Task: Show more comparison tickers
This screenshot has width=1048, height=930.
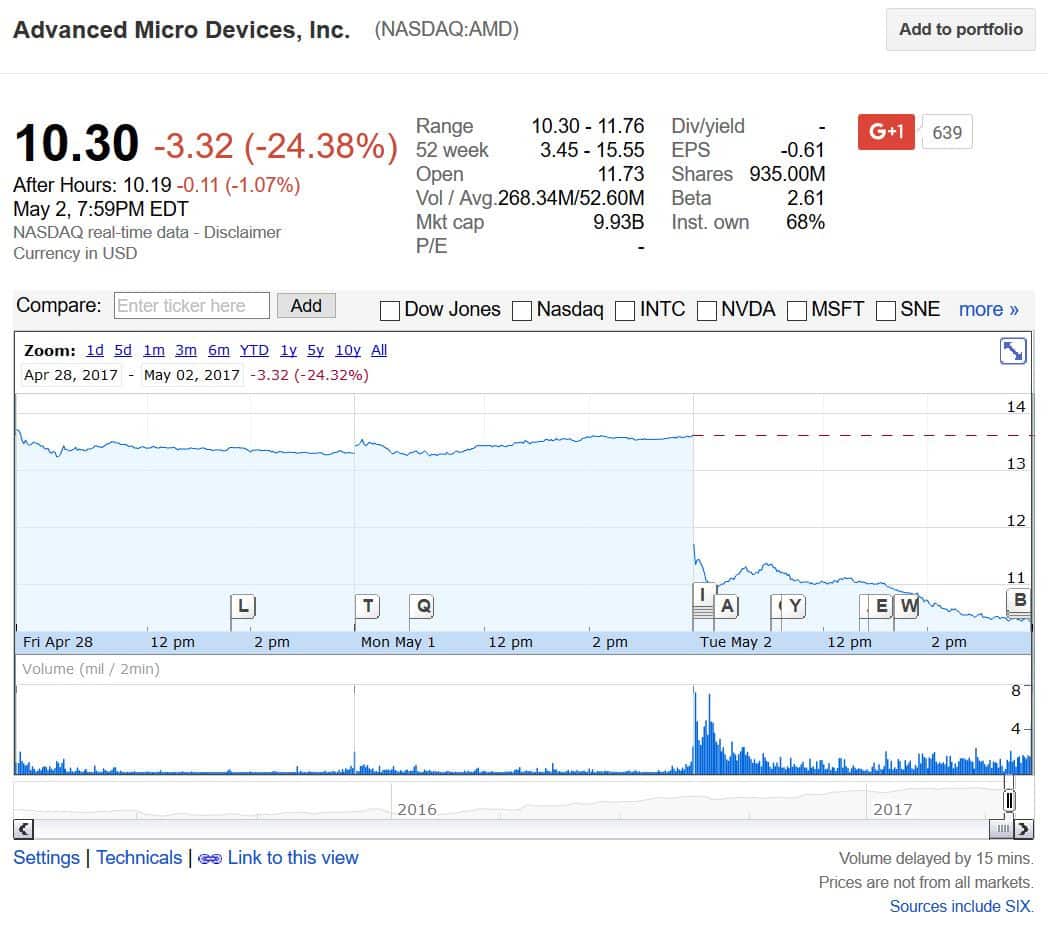Action: pyautogui.click(x=989, y=310)
